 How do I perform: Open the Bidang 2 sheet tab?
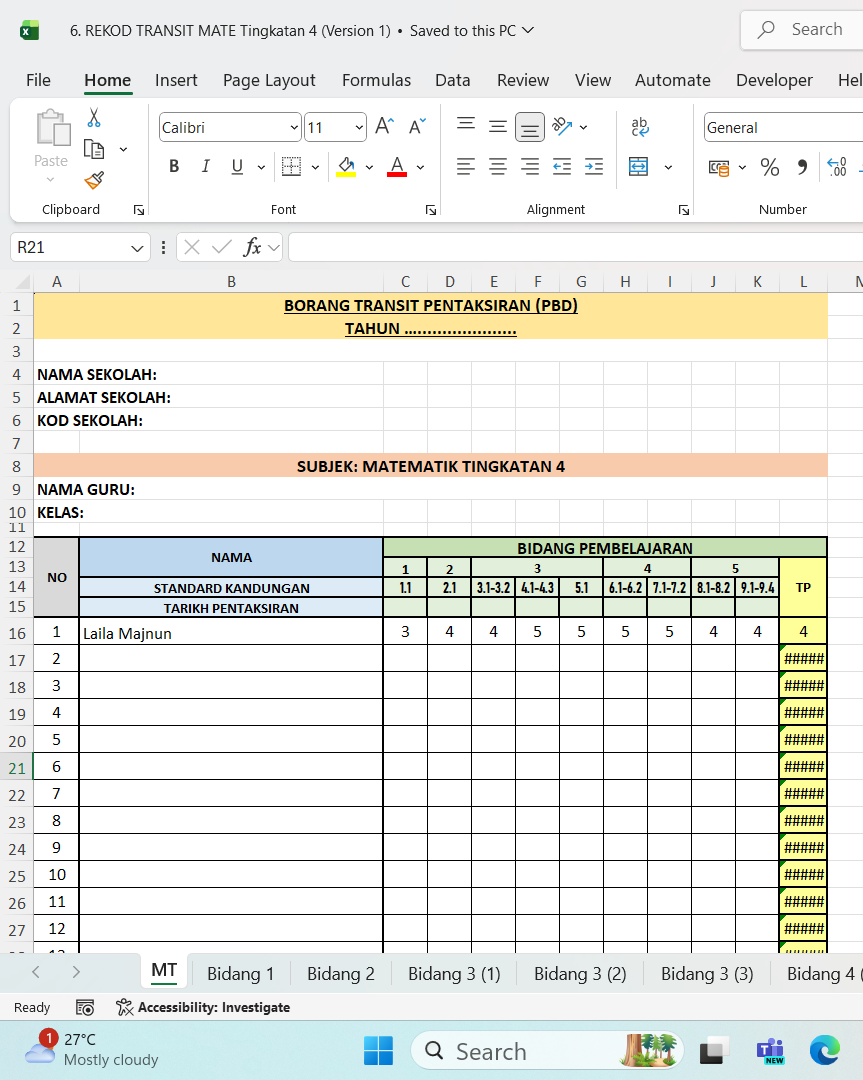340,972
